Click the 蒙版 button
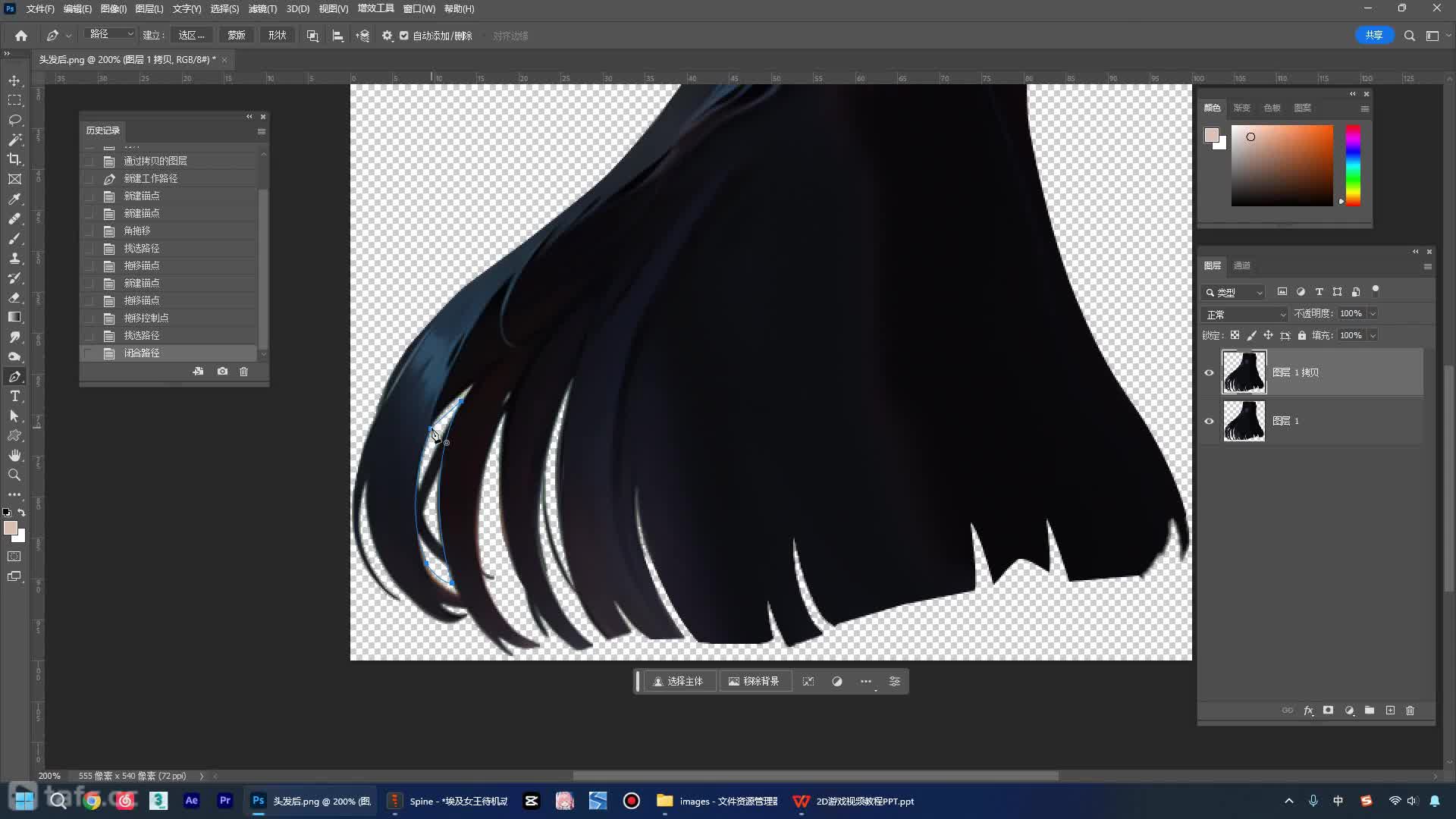The height and width of the screenshot is (819, 1456). (x=237, y=36)
